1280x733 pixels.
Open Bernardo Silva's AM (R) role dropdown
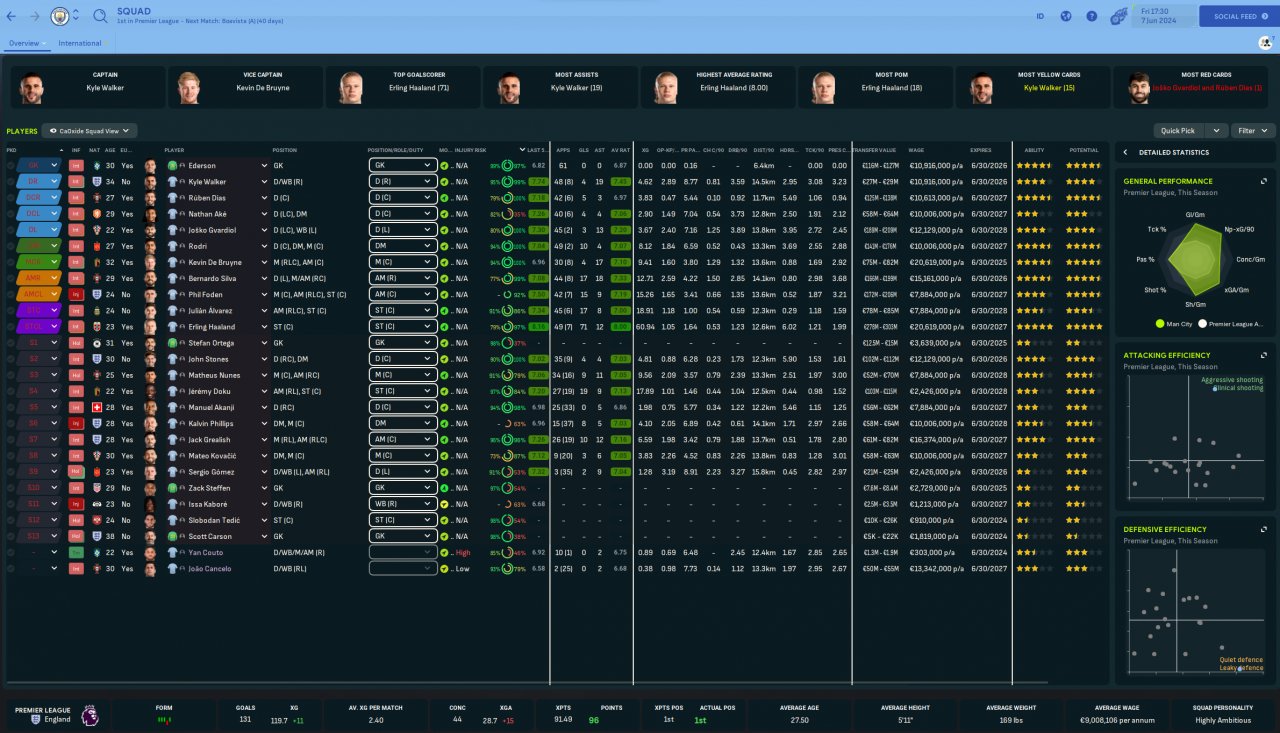pyautogui.click(x=402, y=278)
